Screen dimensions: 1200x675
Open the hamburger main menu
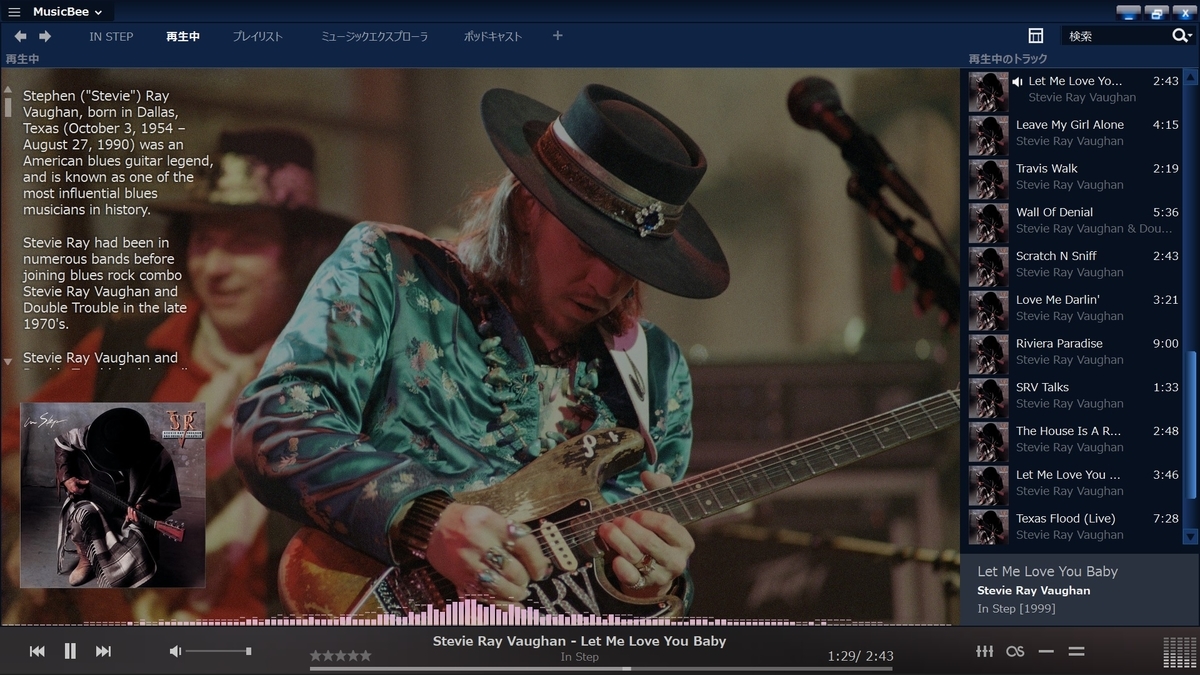14,12
